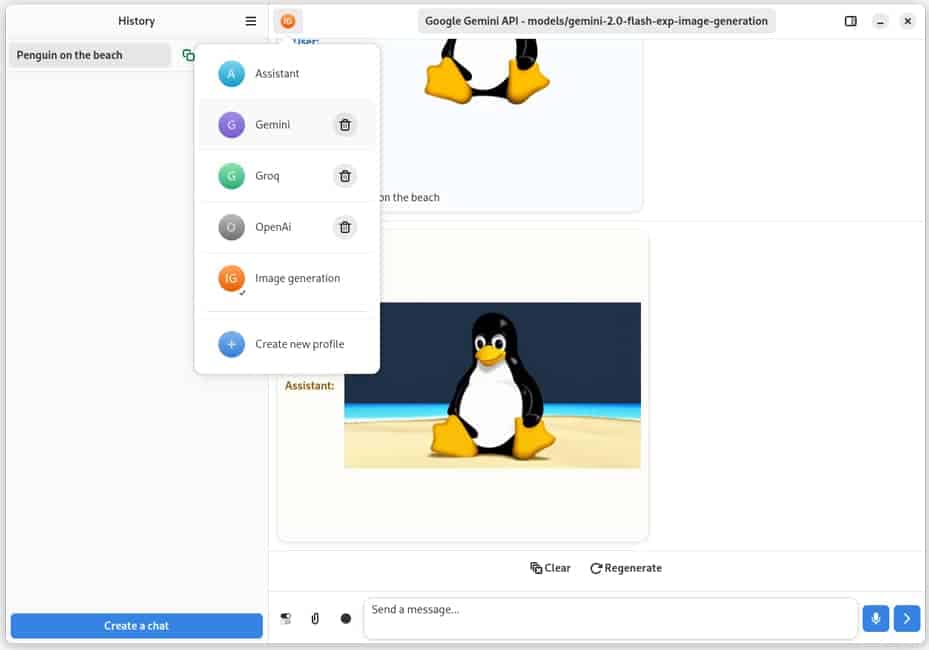Click the copy icon beside Penguin on the beach
Screen dimensions: 929x650
(x=188, y=55)
